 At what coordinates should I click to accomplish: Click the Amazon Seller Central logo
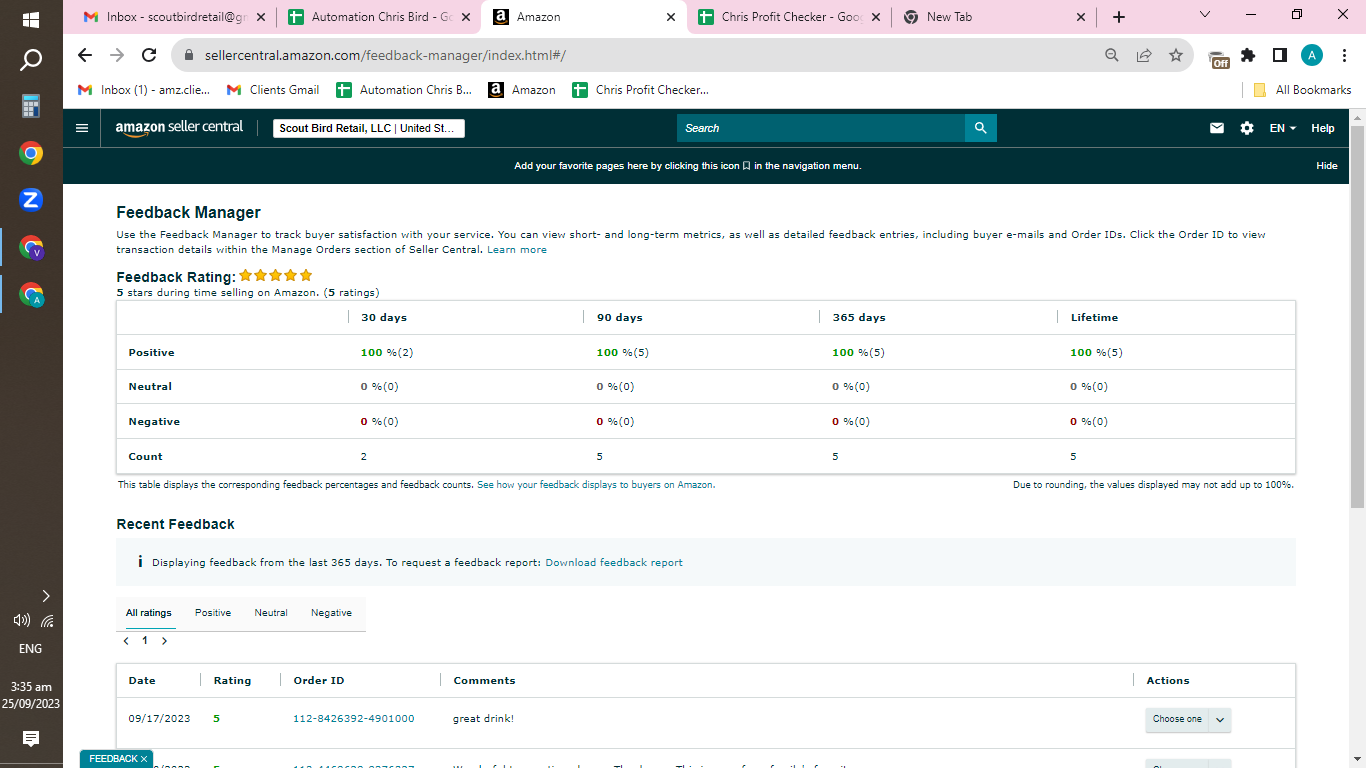[179, 128]
